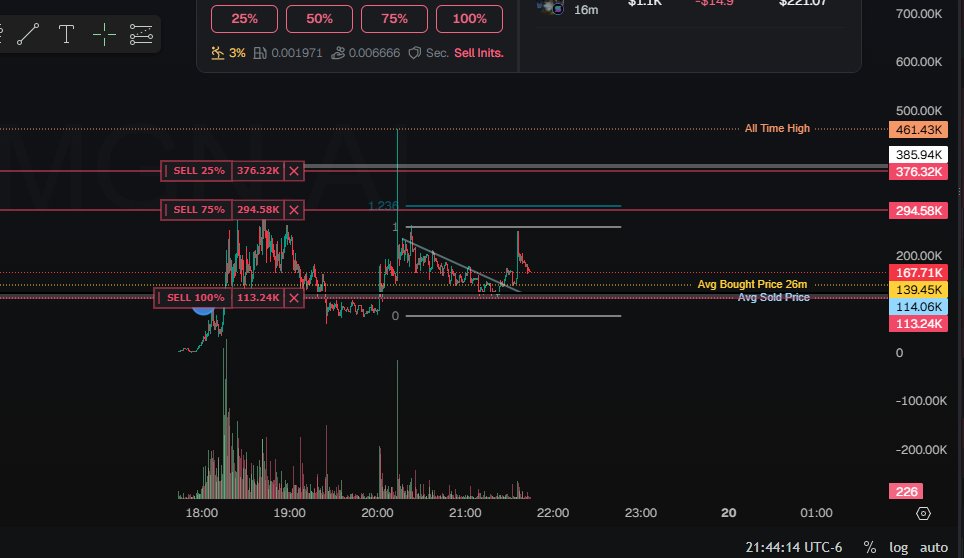The height and width of the screenshot is (558, 964).
Task: Select the trend line drawing tool
Action: (28, 34)
